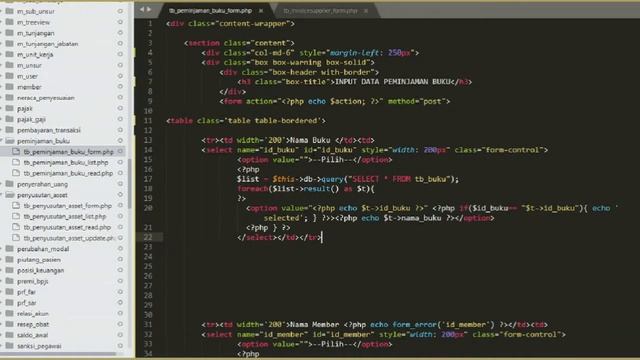Click 'Nama Buku' text on line 13
Image resolution: width=640 pixels, height=360 pixels.
click(310, 140)
